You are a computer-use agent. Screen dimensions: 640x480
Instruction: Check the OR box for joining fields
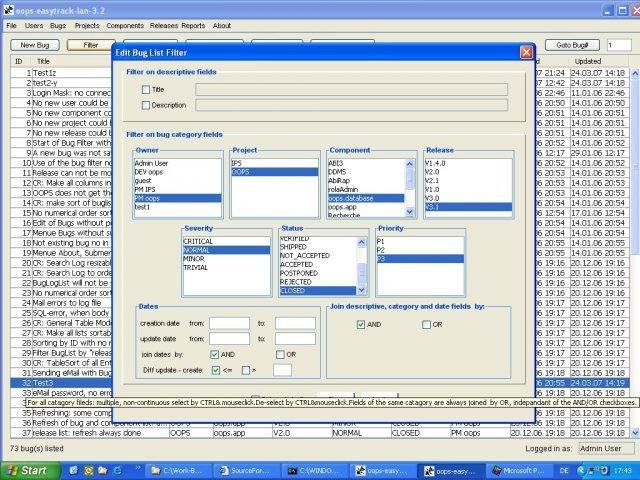click(x=426, y=324)
